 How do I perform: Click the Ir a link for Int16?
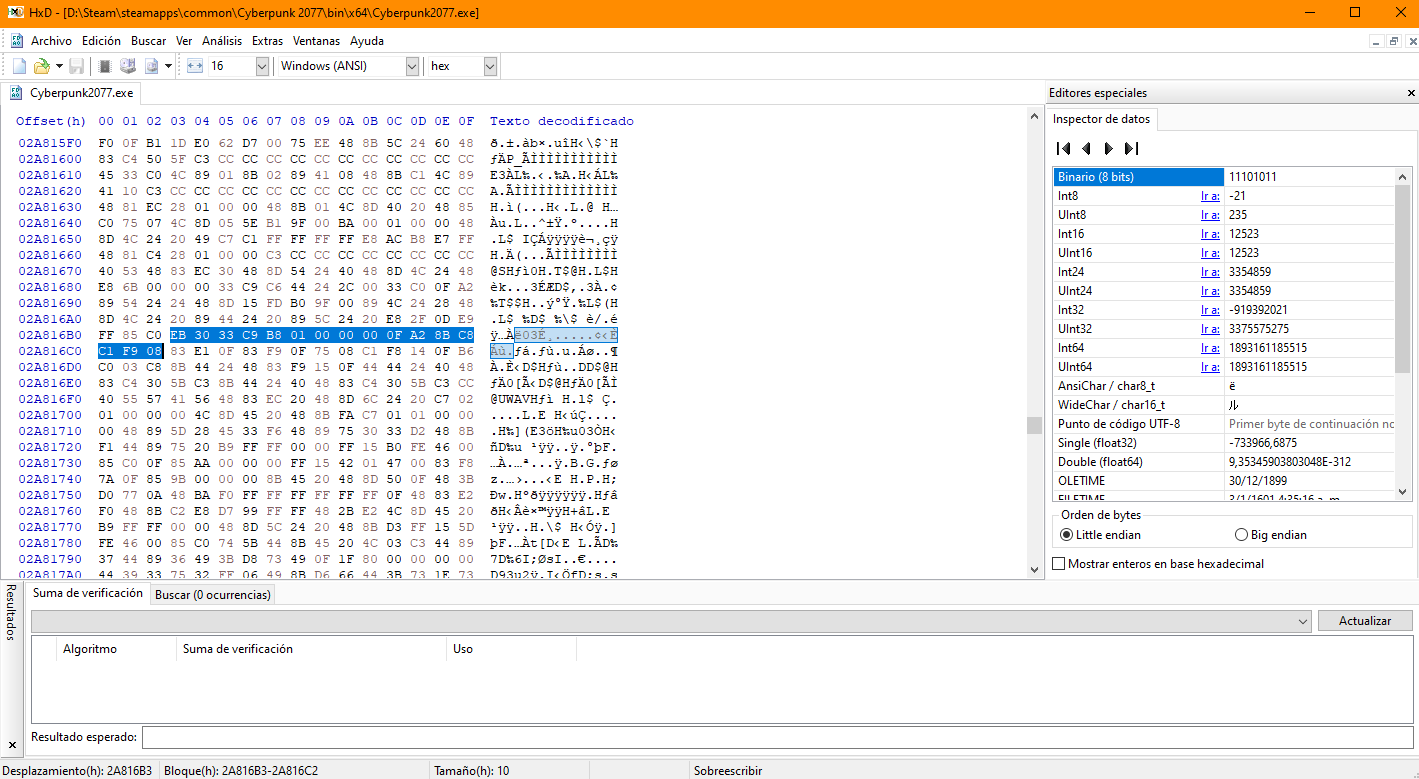[1210, 234]
